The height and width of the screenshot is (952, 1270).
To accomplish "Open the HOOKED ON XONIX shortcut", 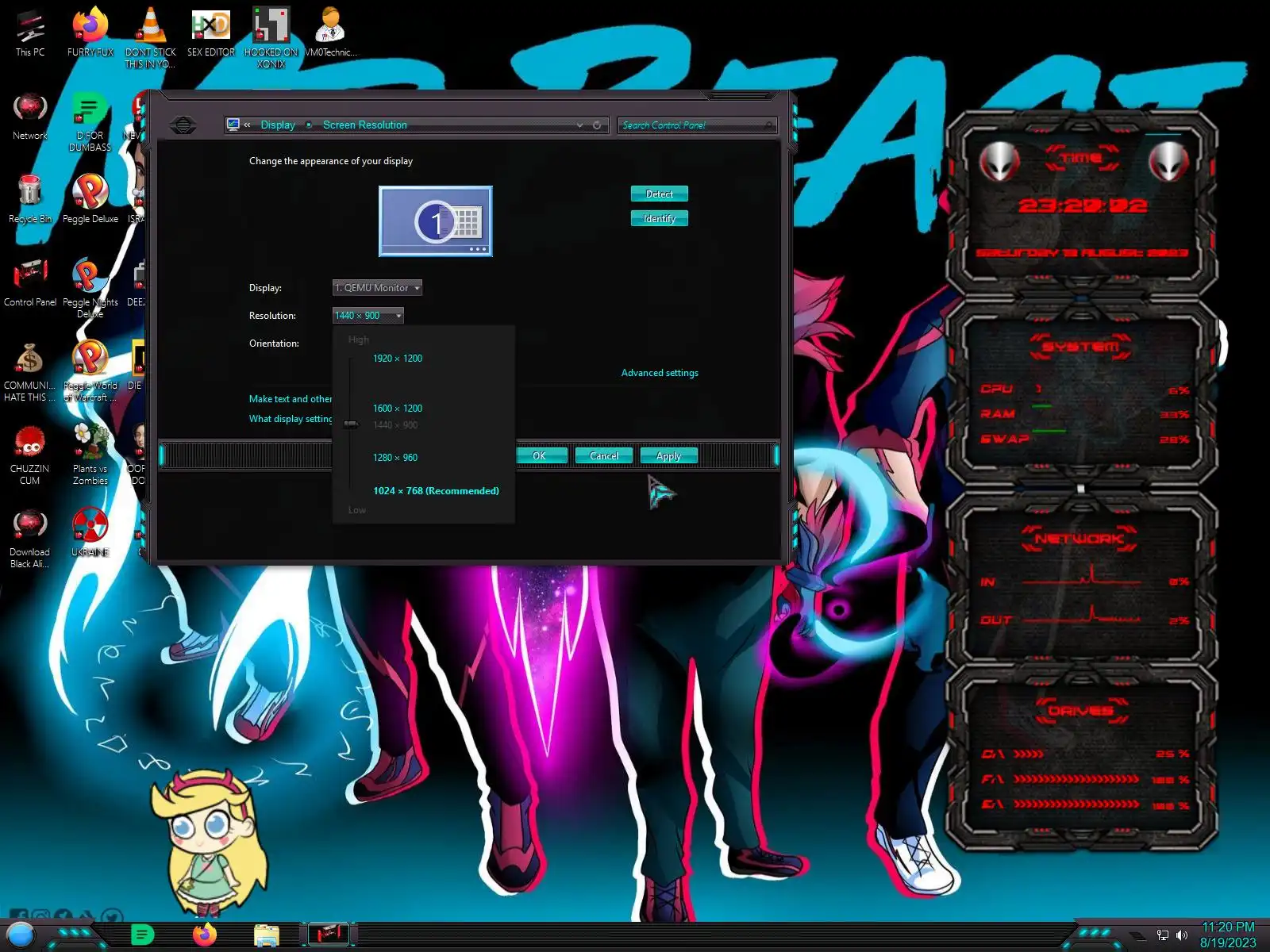I will (x=271, y=37).
